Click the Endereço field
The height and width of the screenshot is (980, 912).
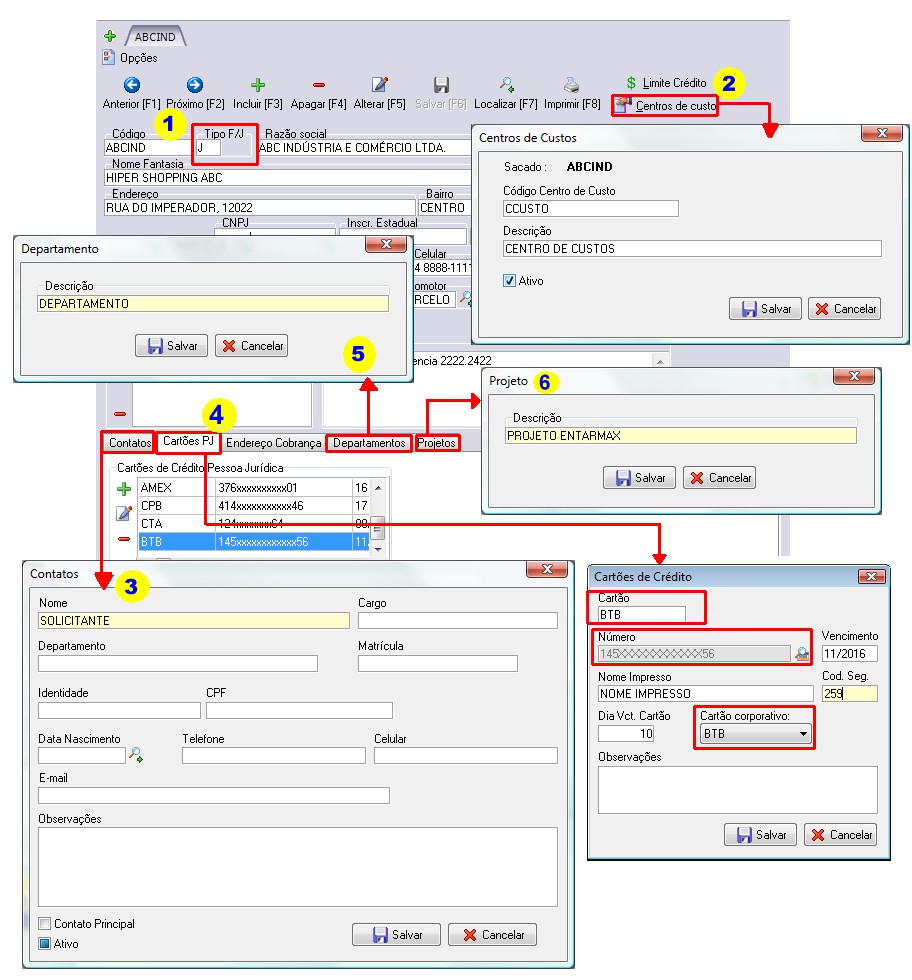click(x=259, y=208)
